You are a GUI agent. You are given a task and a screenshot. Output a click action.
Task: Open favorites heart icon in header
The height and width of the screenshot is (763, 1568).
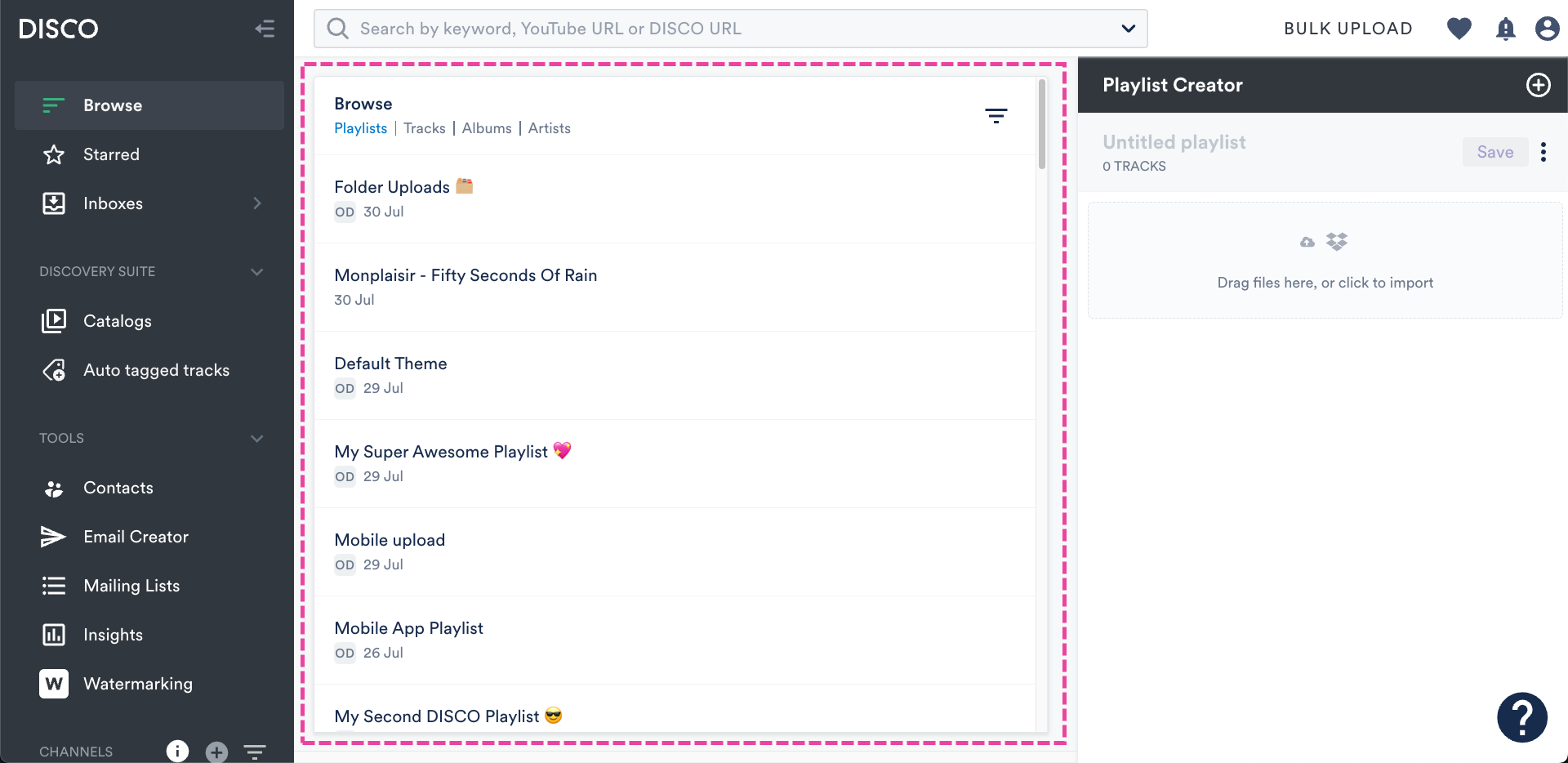pos(1459,29)
